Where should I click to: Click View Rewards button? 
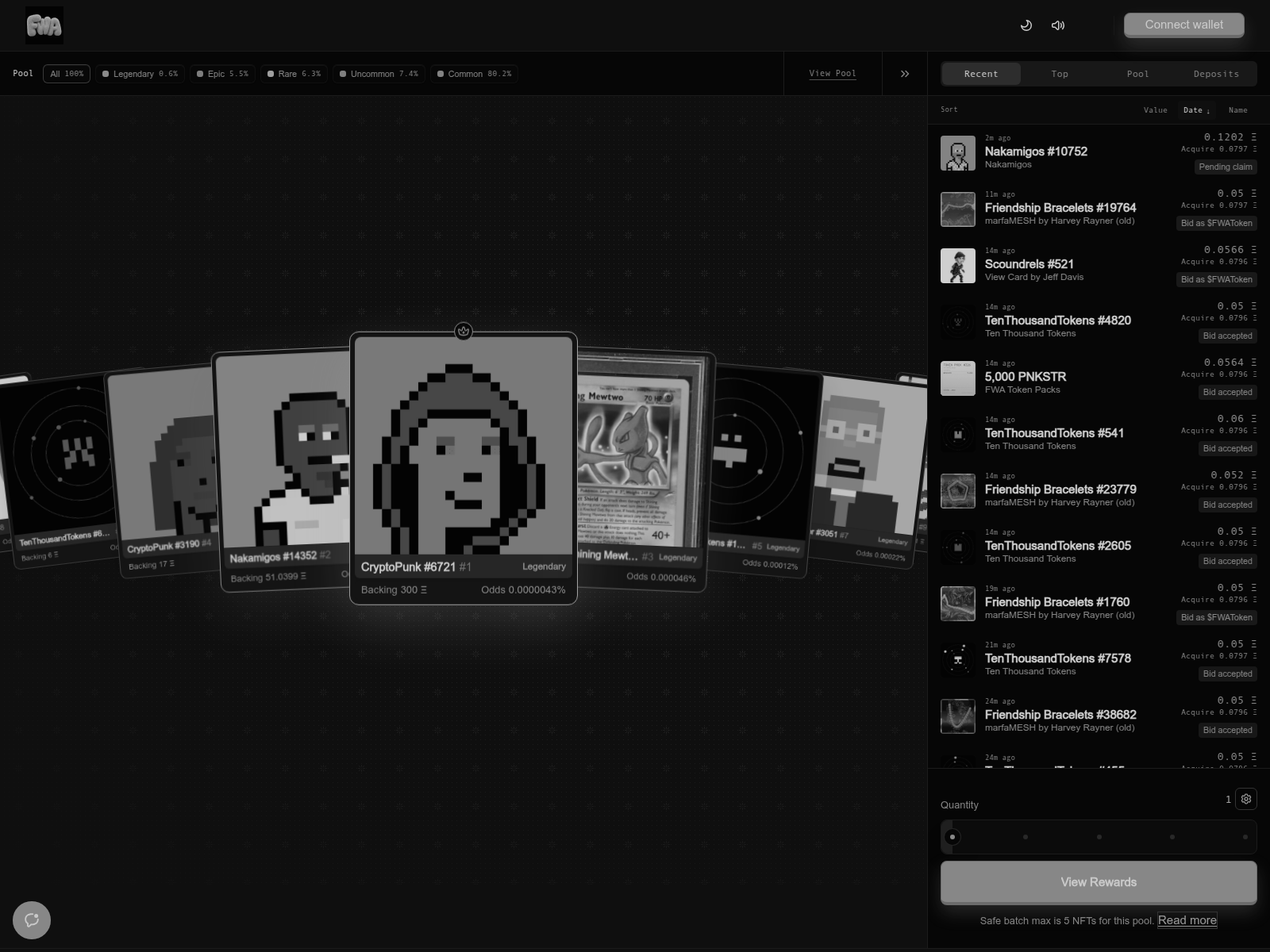(x=1099, y=882)
